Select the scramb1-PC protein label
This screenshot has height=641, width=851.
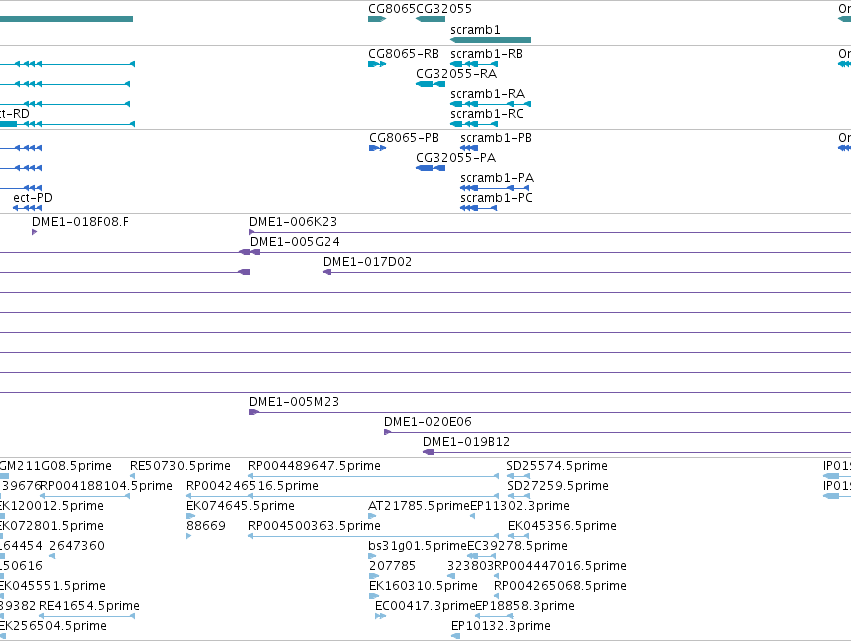tap(496, 198)
